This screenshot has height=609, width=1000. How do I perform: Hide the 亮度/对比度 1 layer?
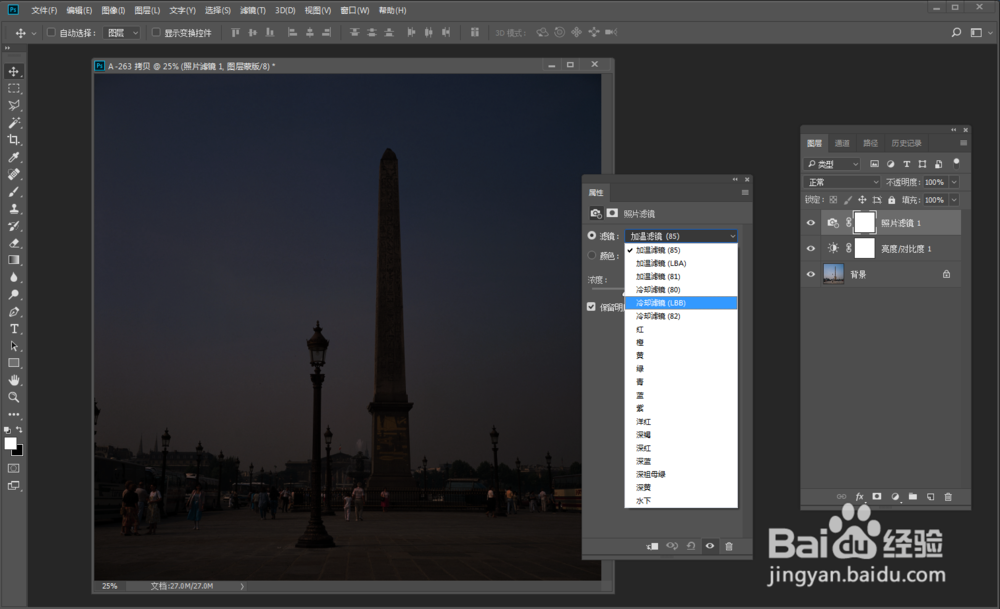click(811, 249)
